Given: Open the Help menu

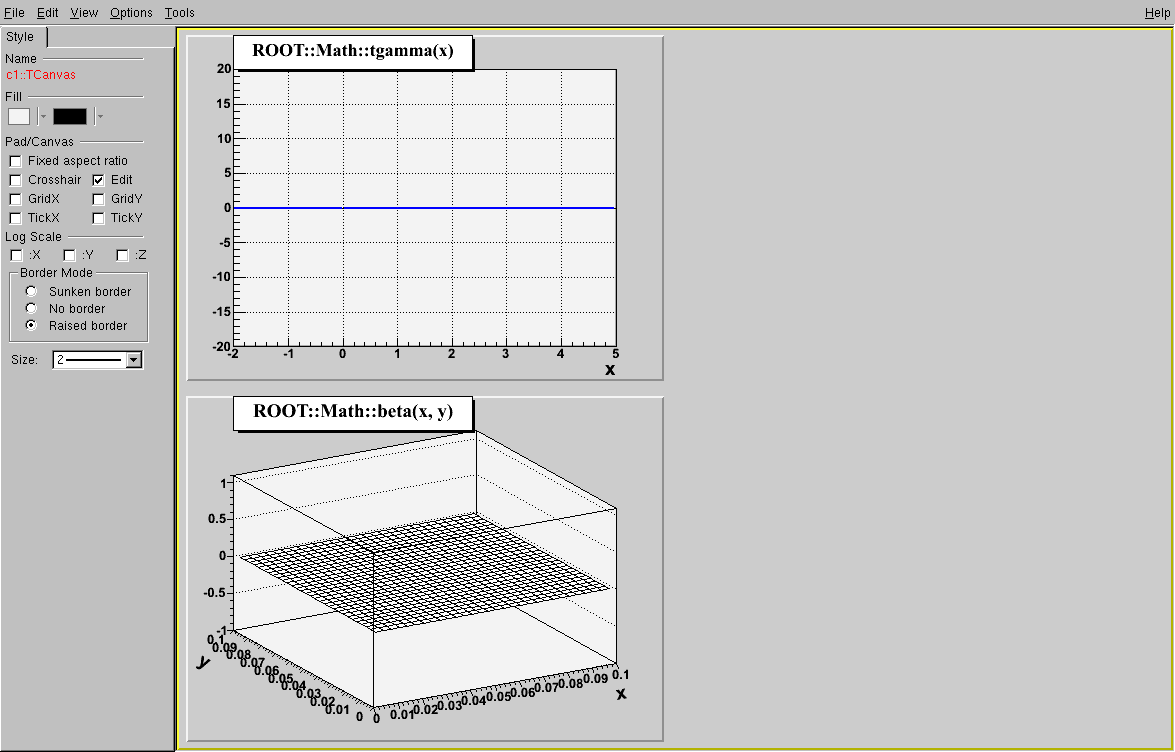Looking at the screenshot, I should [1156, 13].
